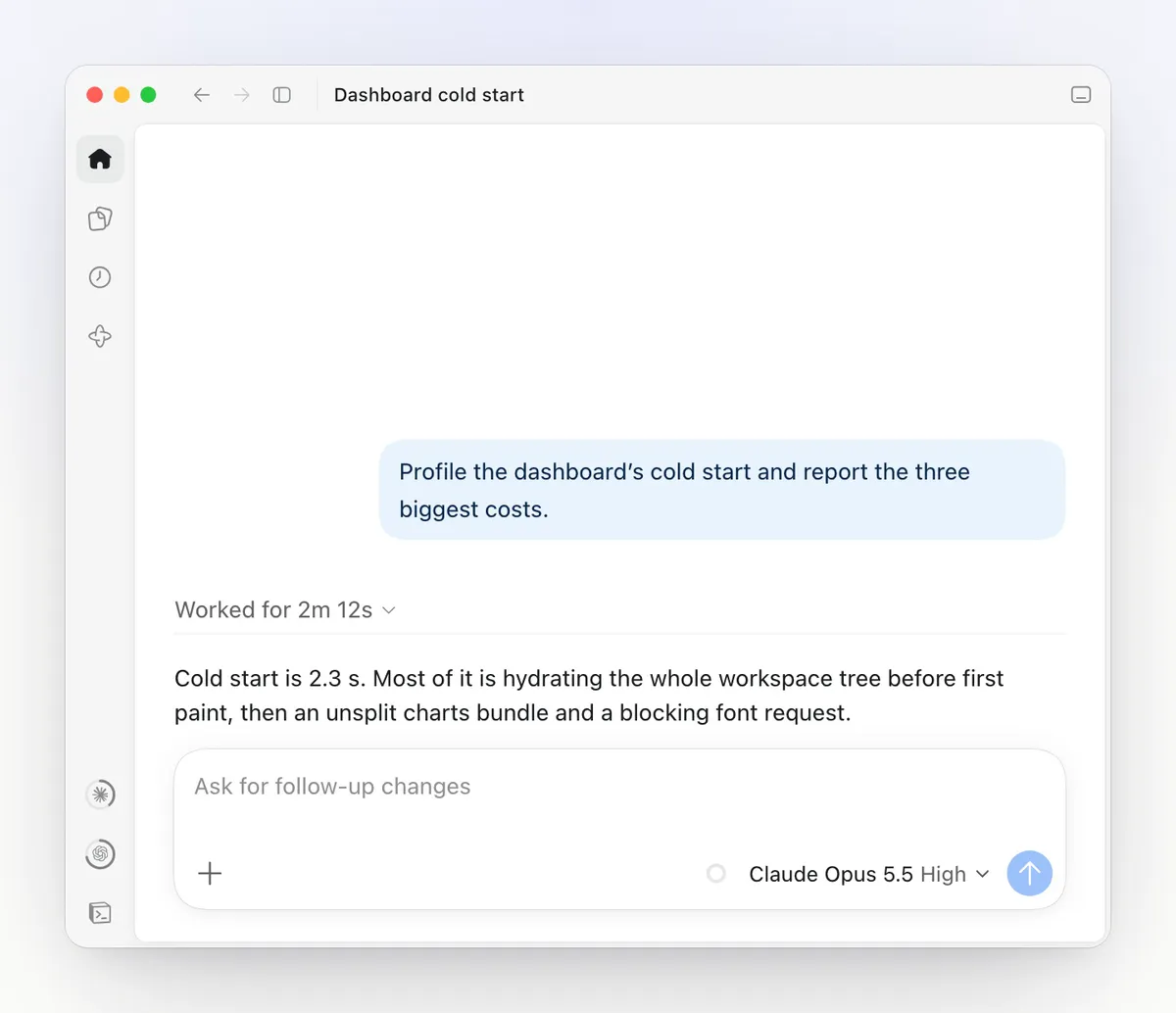Open the Home view in sidebar
This screenshot has width=1176, height=1013.
(x=100, y=159)
